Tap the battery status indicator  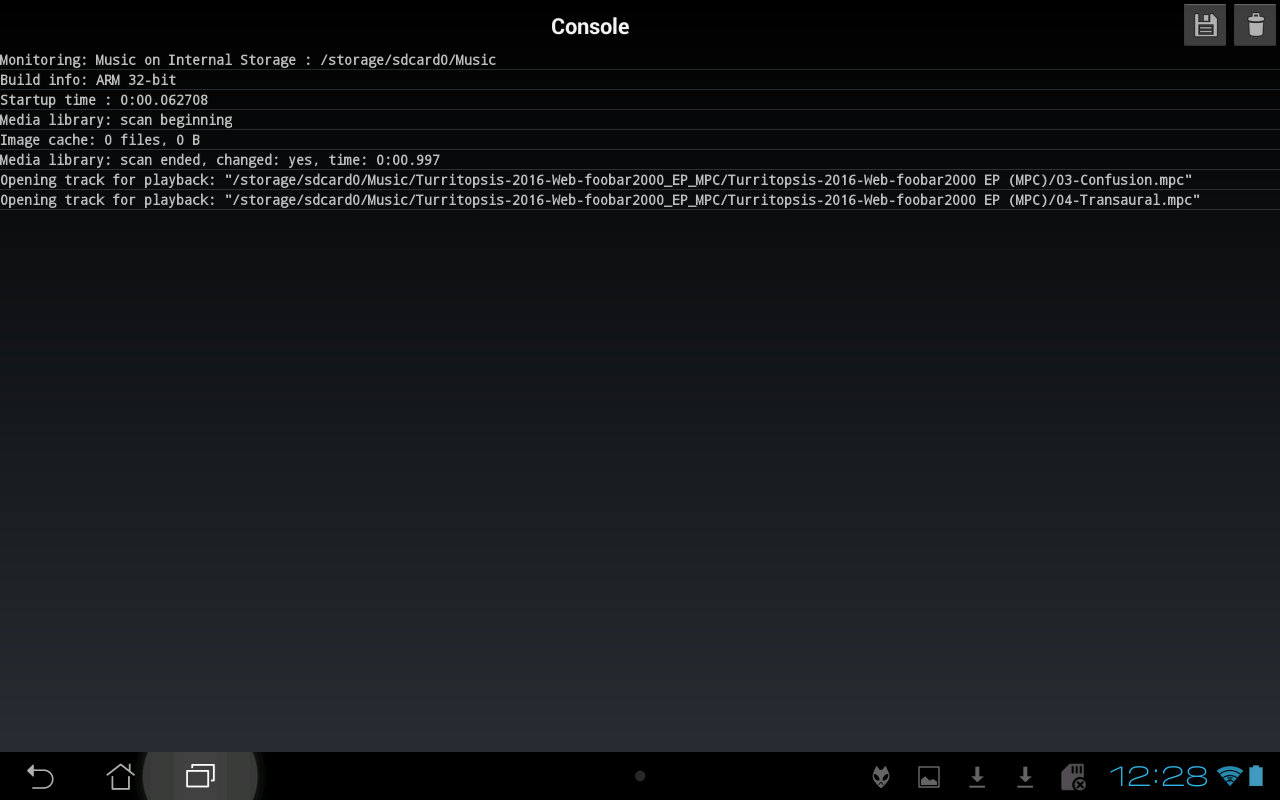[1257, 776]
